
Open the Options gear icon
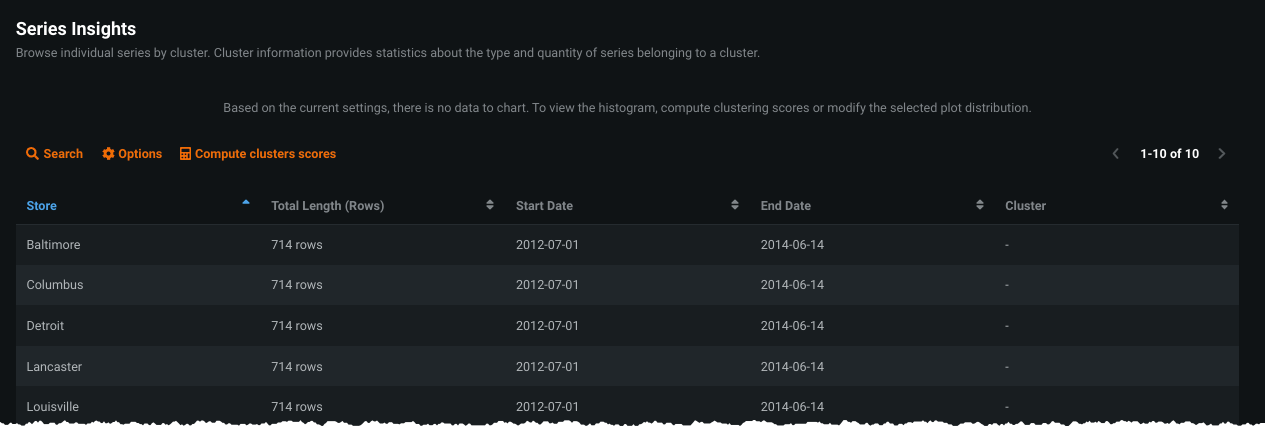point(108,154)
